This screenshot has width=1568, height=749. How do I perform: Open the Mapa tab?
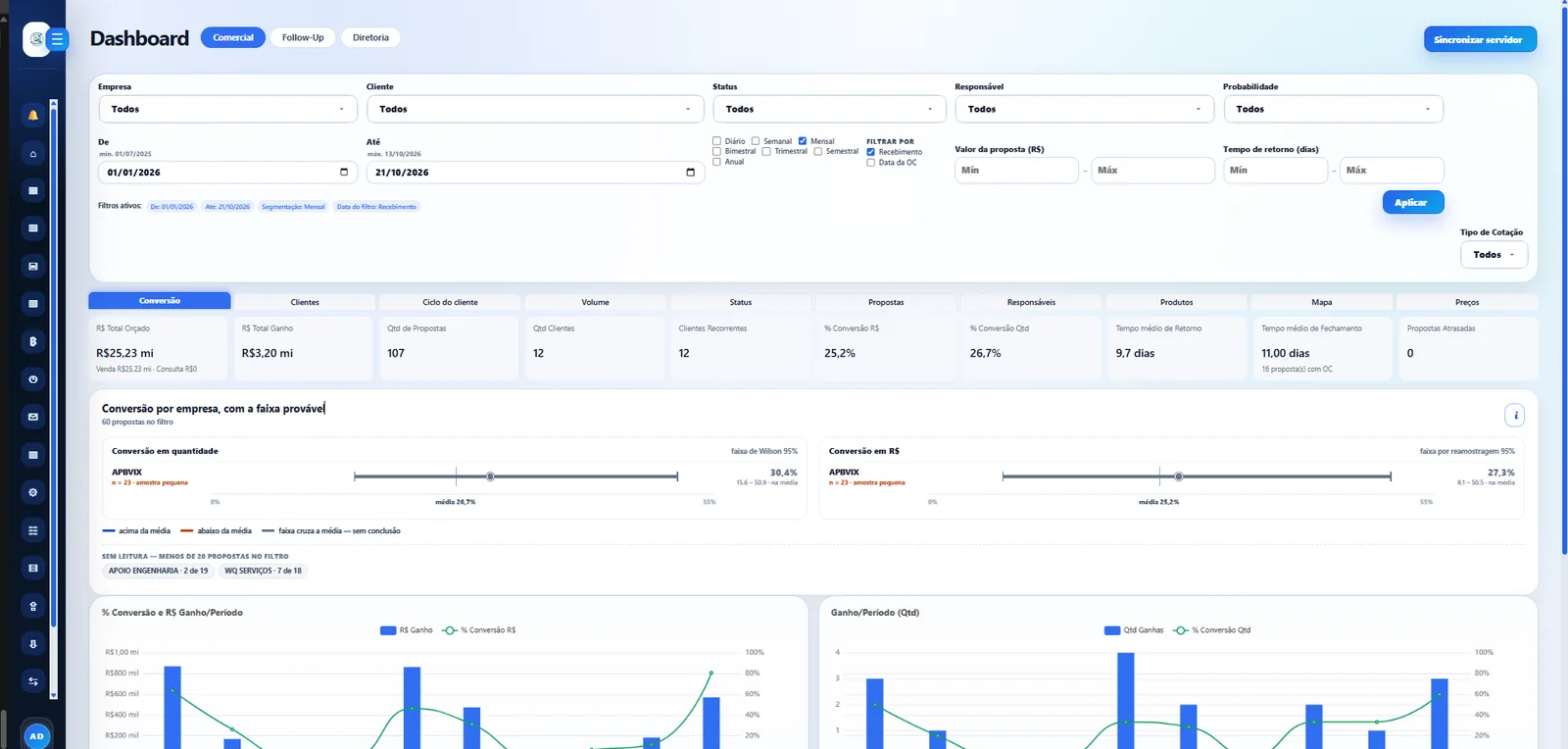click(1322, 302)
